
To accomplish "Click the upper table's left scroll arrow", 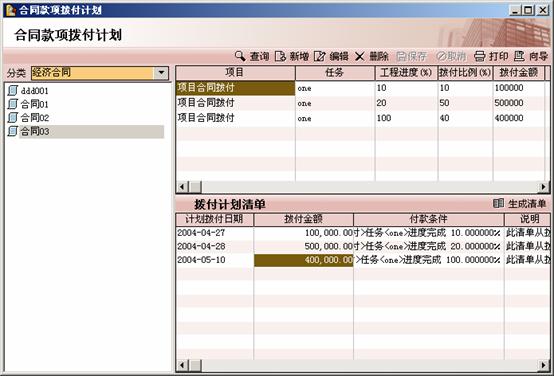I will coord(182,187).
